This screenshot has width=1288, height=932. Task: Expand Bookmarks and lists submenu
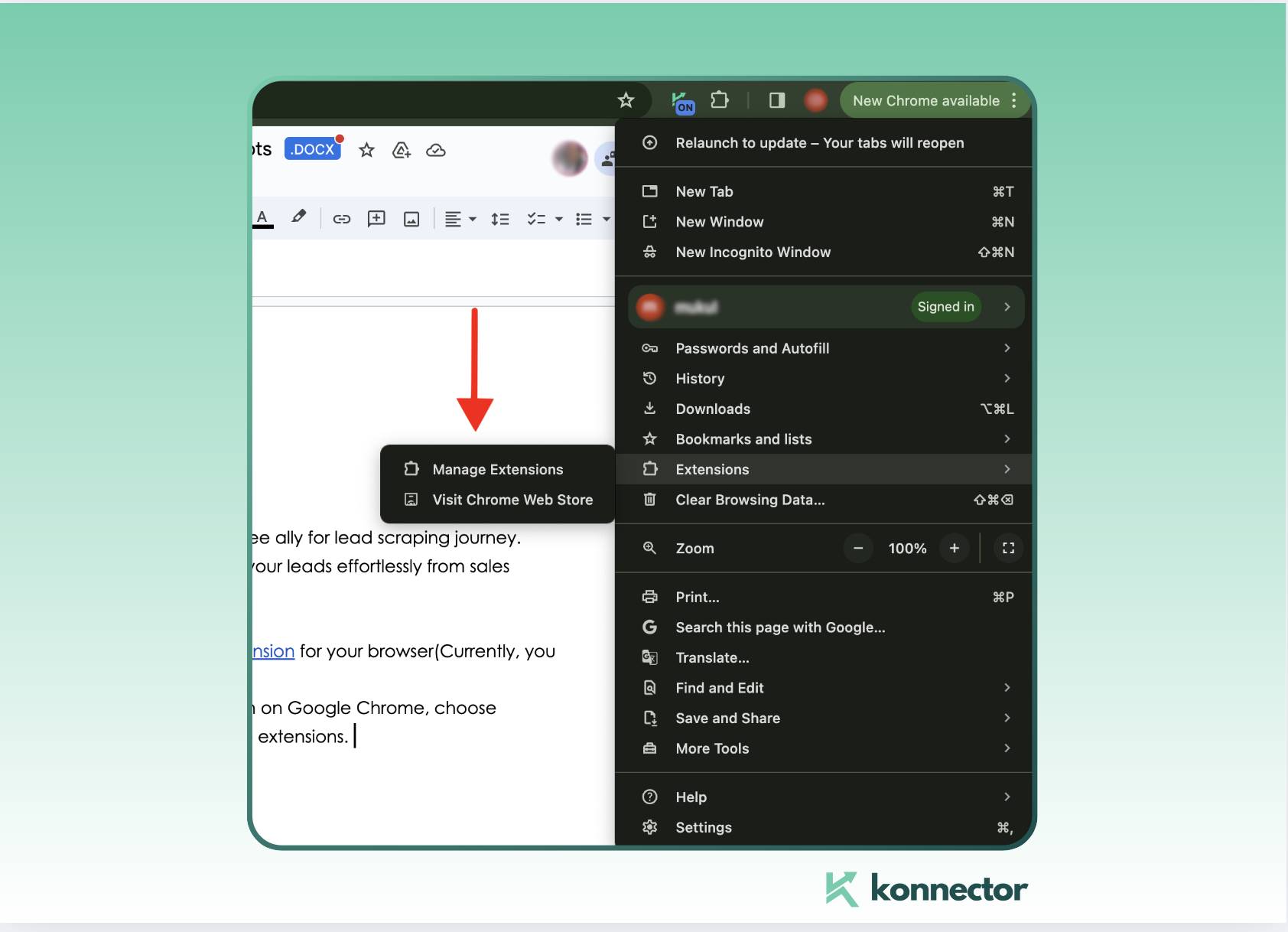824,439
